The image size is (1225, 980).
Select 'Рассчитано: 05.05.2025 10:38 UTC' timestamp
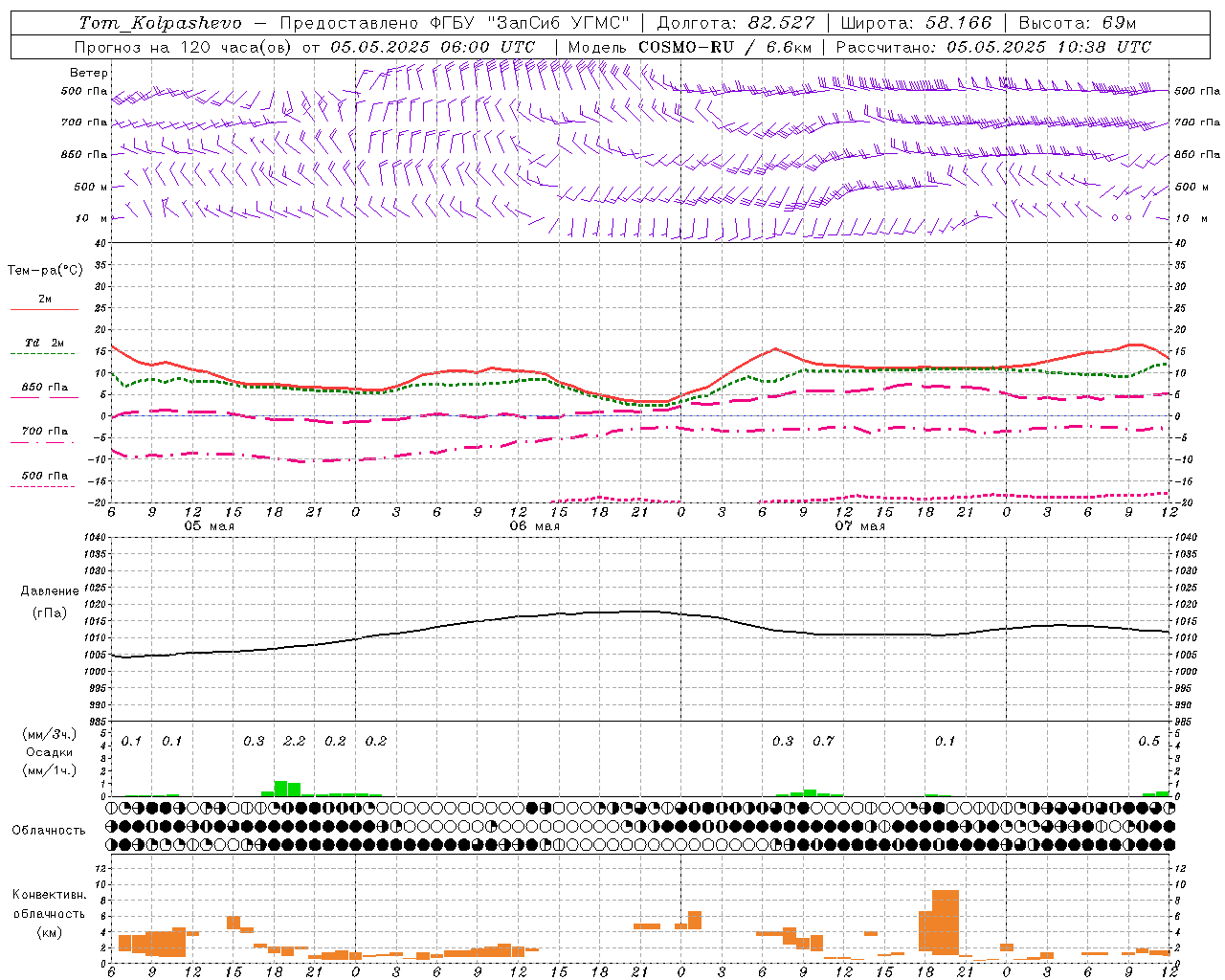coord(993,47)
